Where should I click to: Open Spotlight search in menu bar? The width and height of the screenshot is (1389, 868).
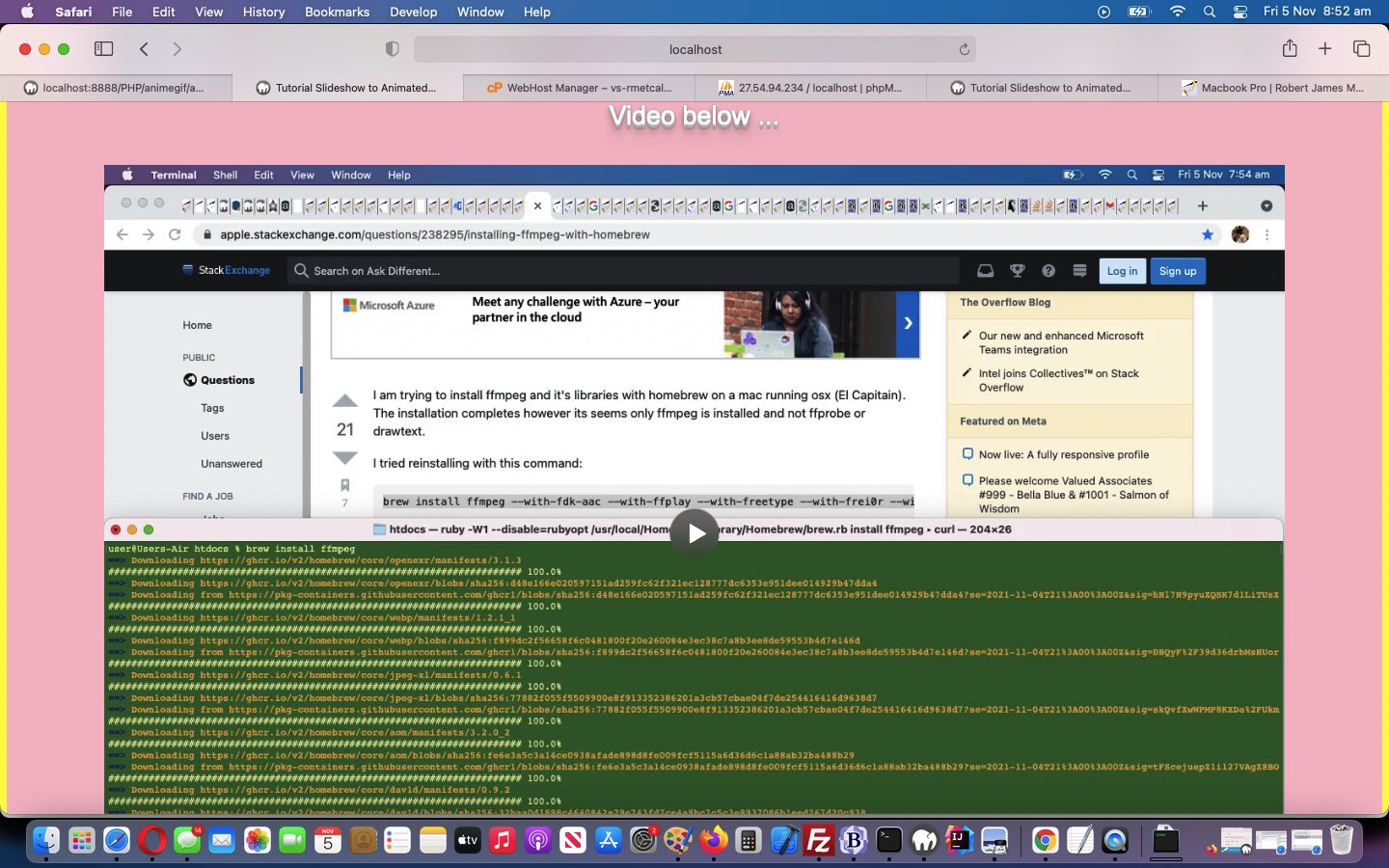point(1210,12)
